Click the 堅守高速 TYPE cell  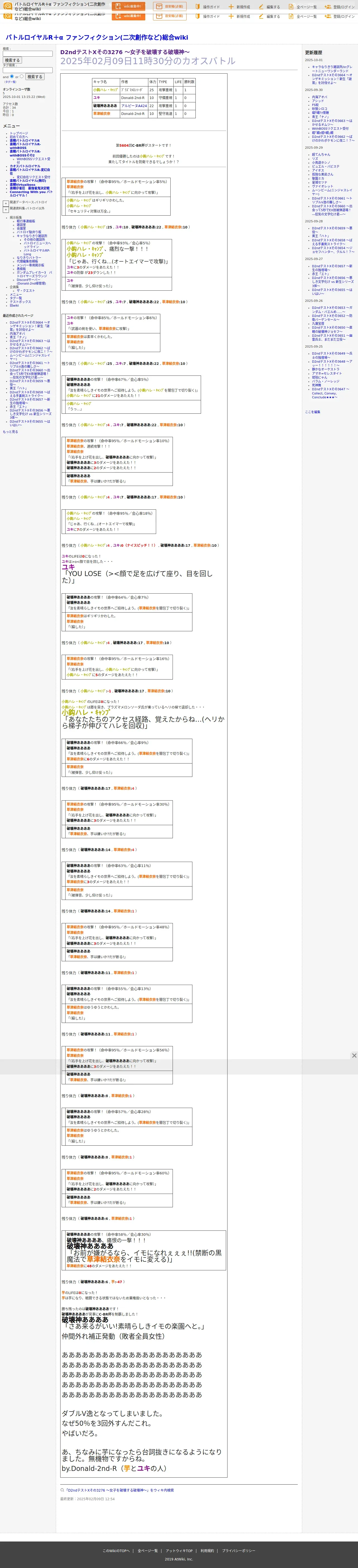pos(165,113)
